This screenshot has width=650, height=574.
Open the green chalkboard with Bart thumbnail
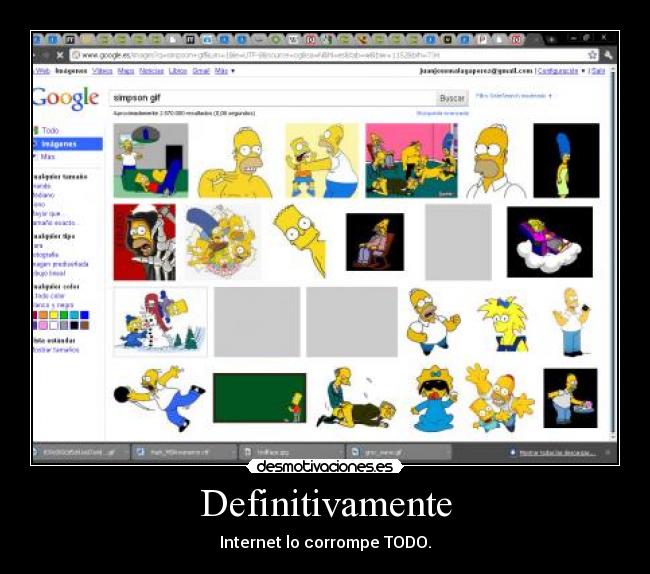pos(260,398)
